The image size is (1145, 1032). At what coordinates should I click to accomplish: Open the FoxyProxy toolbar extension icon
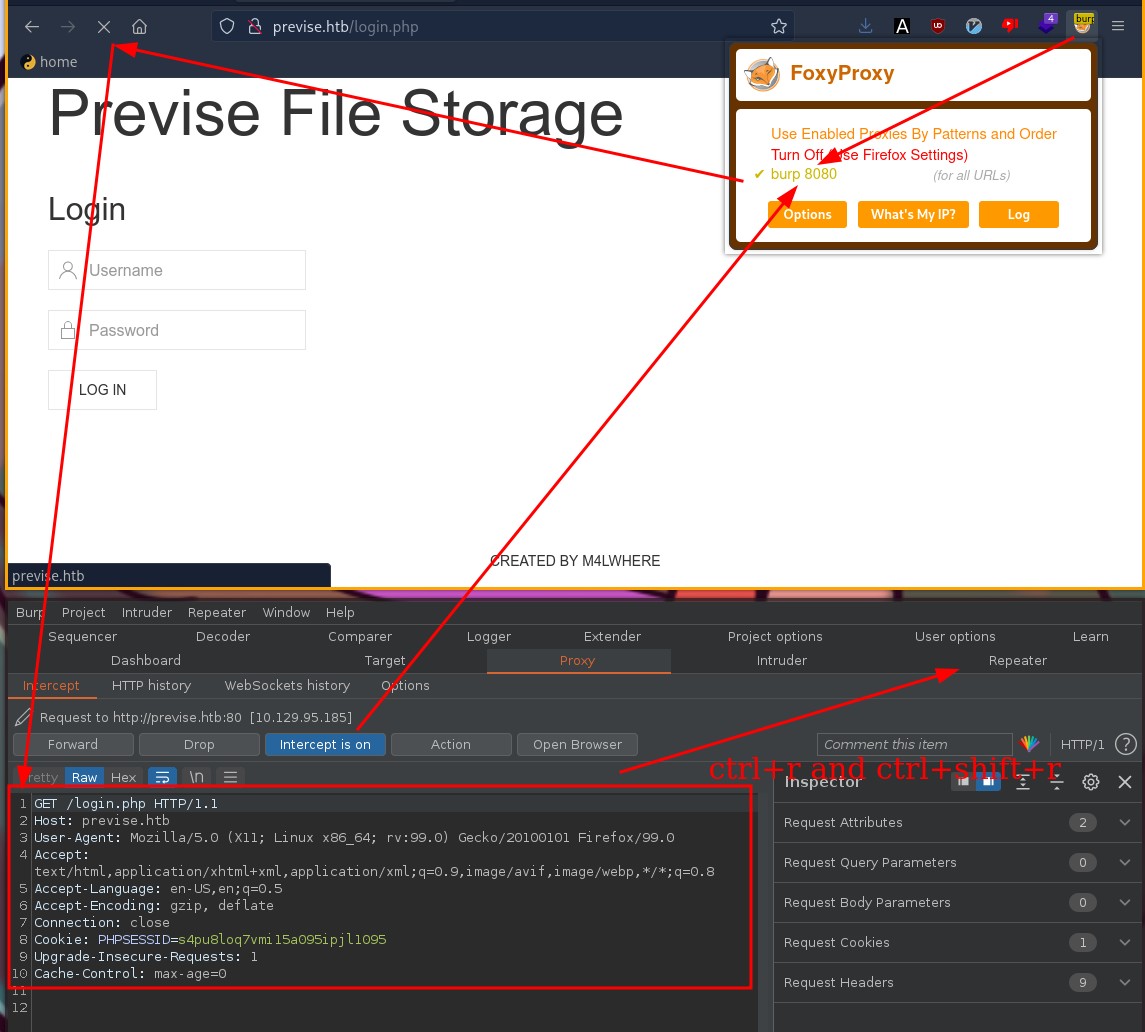1083,24
